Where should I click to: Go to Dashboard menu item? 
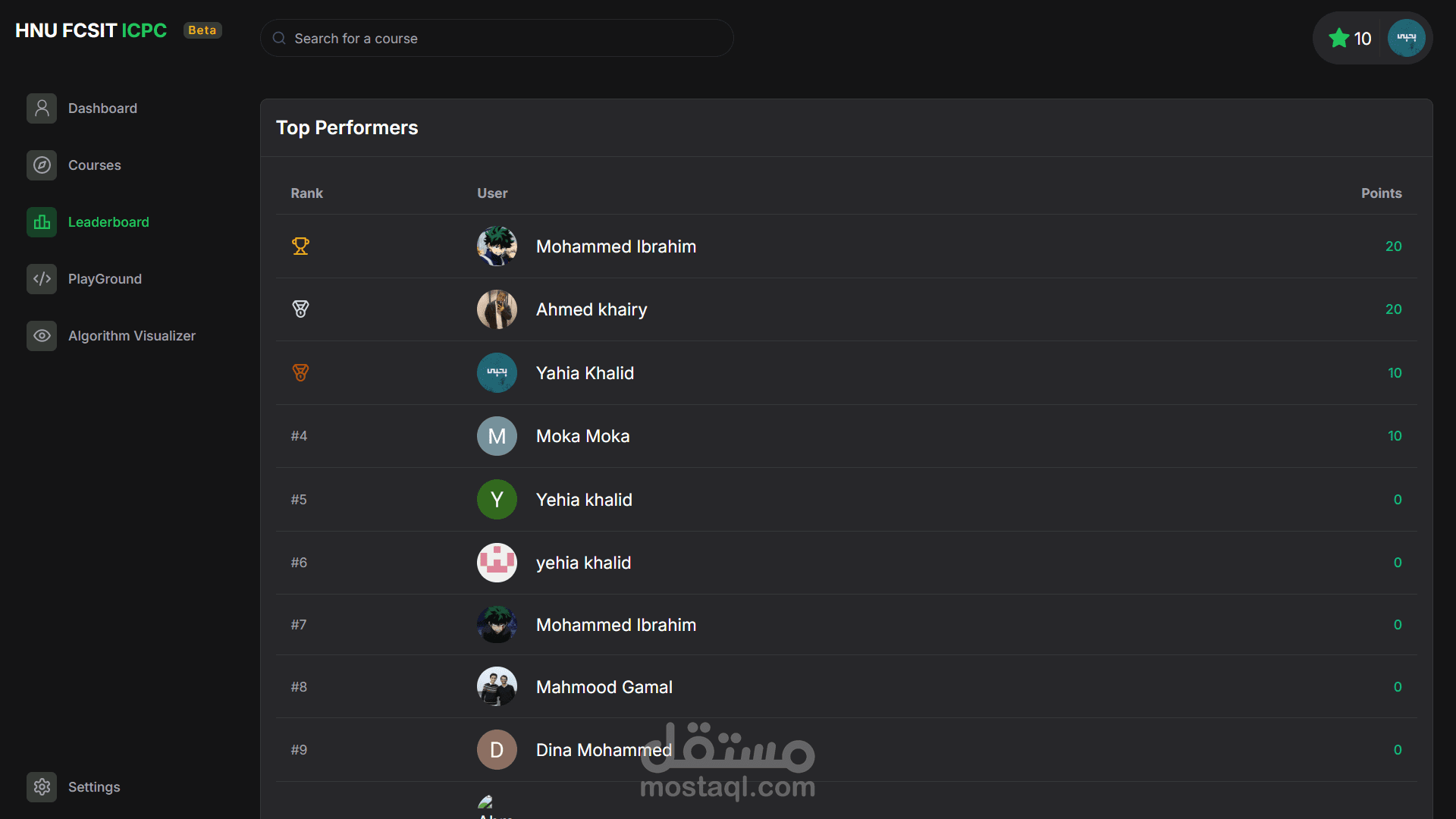tap(102, 108)
